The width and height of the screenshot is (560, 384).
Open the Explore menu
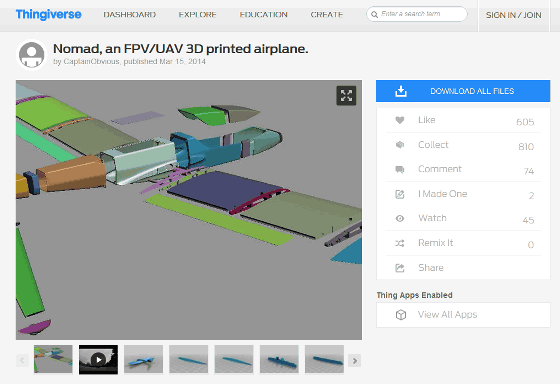click(x=198, y=15)
